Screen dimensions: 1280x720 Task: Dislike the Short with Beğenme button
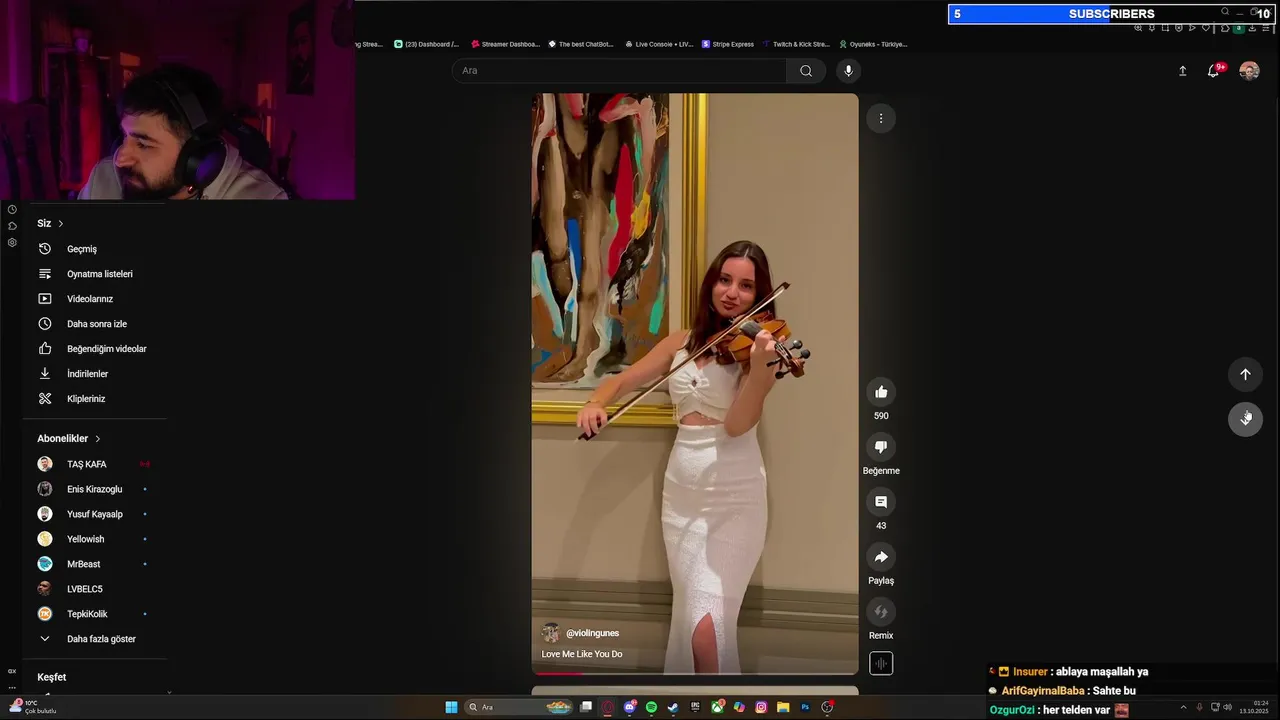pyautogui.click(x=881, y=447)
